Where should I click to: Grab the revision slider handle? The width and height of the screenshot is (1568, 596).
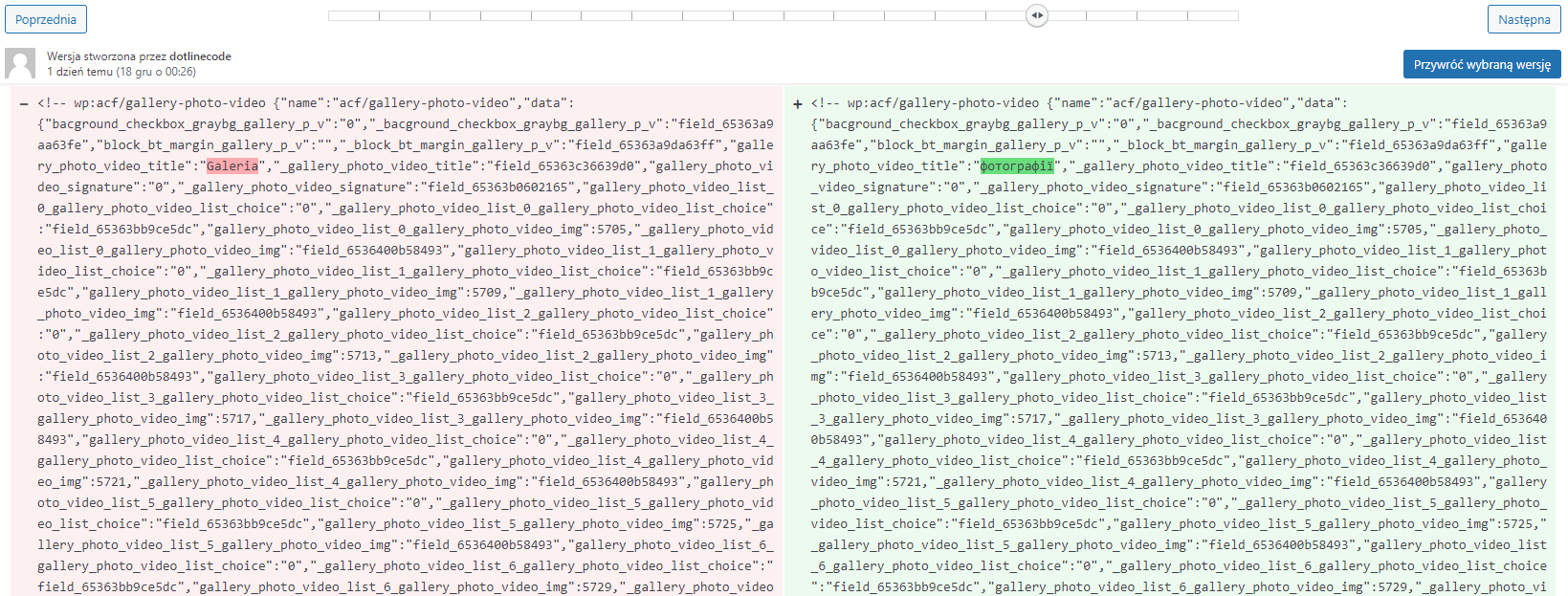[1037, 15]
